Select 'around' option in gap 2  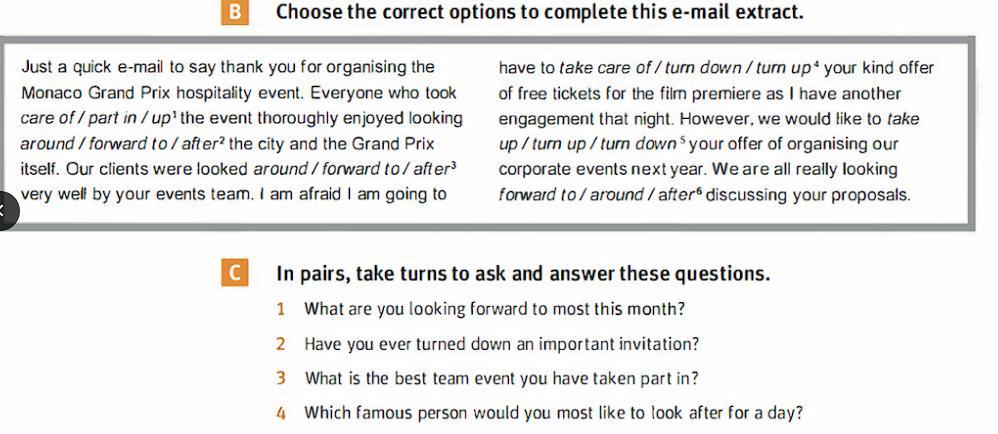(47, 144)
